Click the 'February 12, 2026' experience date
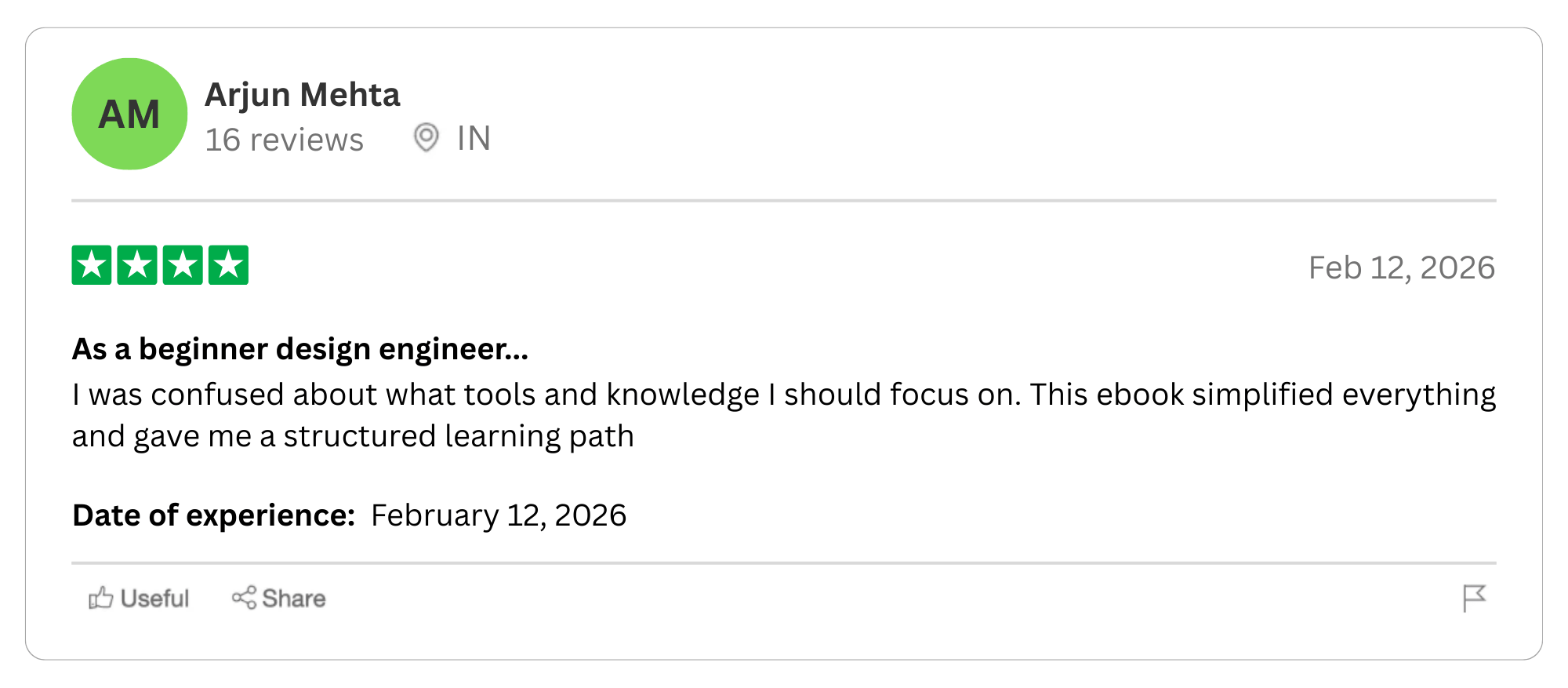 499,515
